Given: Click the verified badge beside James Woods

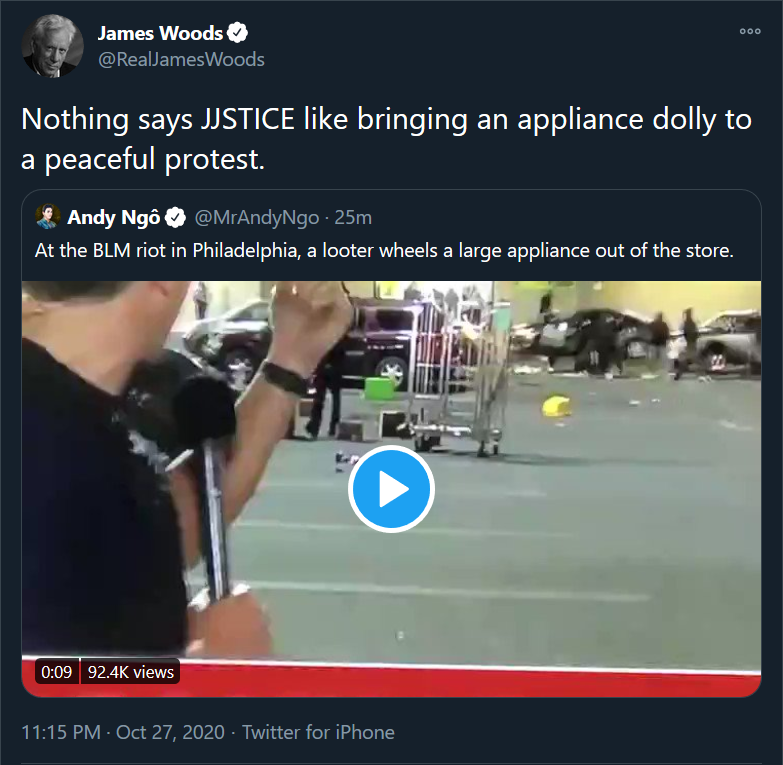Looking at the screenshot, I should tap(237, 33).
